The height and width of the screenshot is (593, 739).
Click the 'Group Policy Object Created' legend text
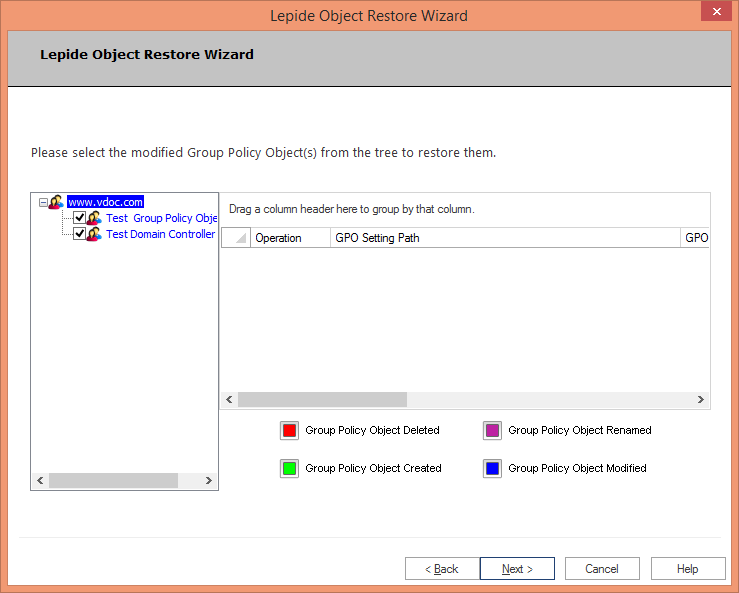(x=373, y=469)
